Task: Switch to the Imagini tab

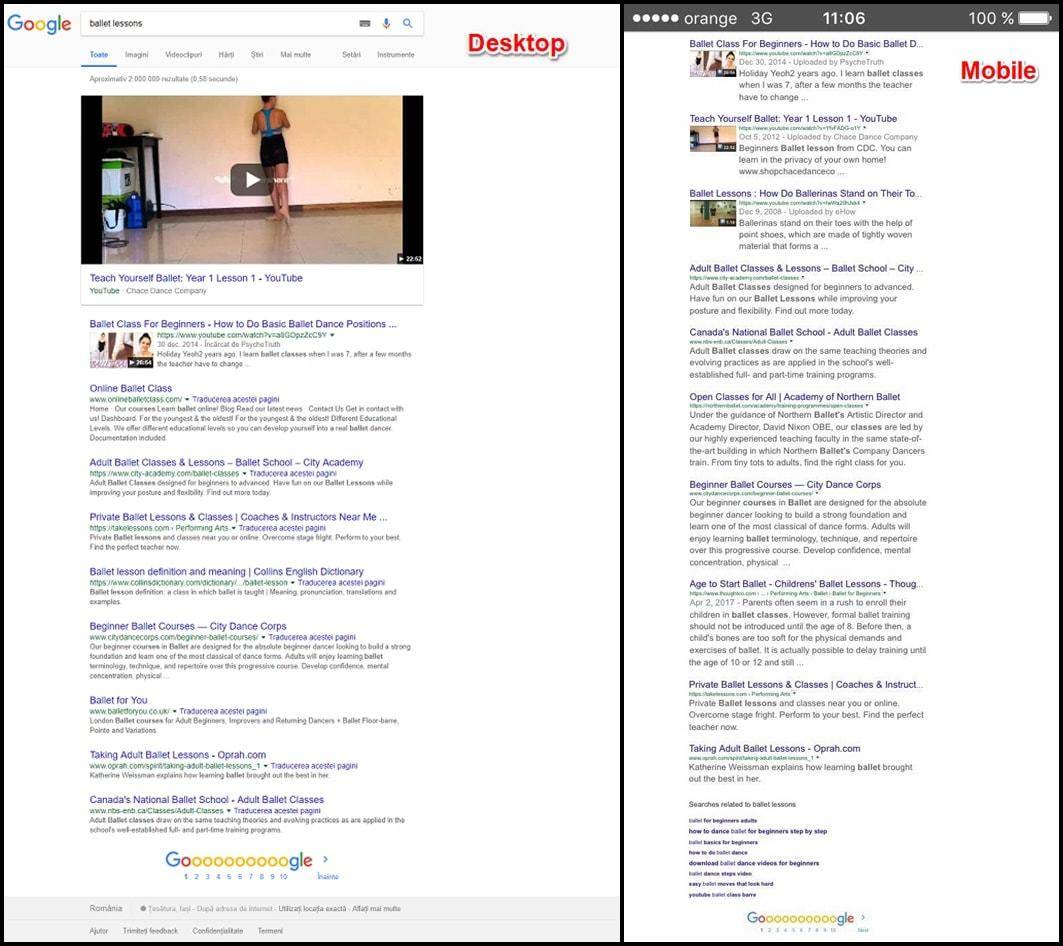Action: (136, 55)
